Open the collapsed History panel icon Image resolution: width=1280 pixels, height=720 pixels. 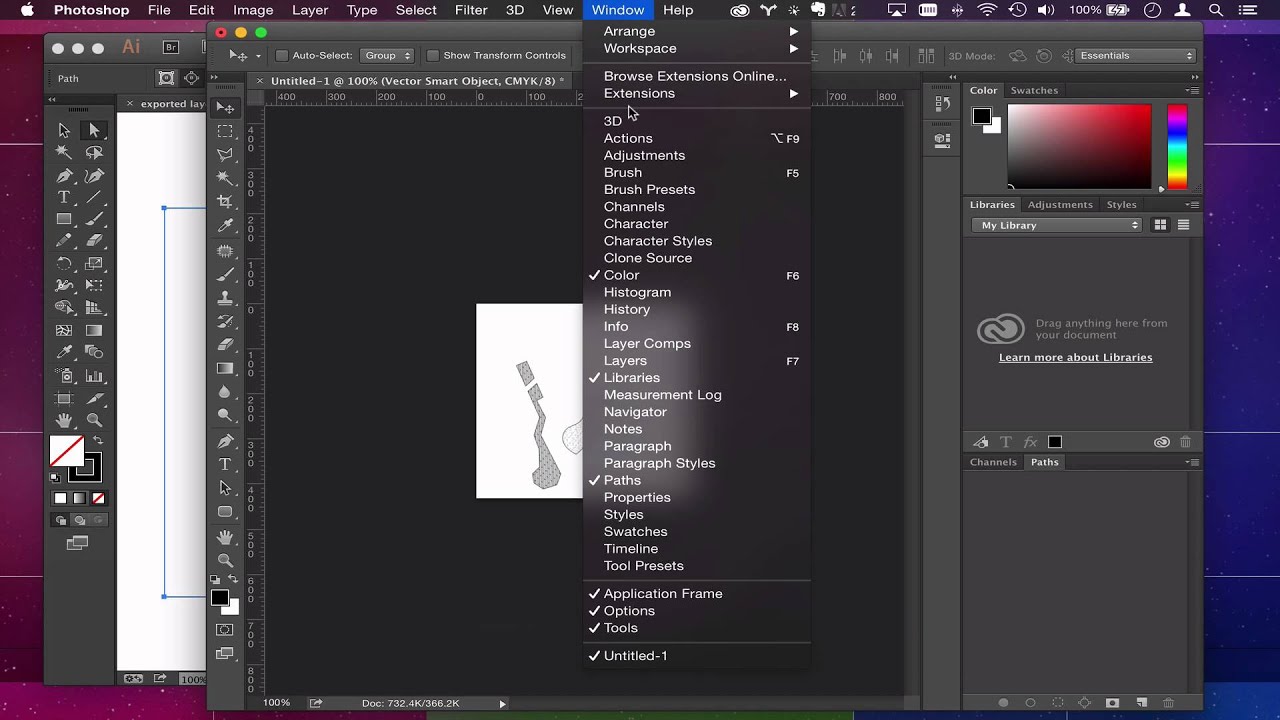[x=942, y=102]
